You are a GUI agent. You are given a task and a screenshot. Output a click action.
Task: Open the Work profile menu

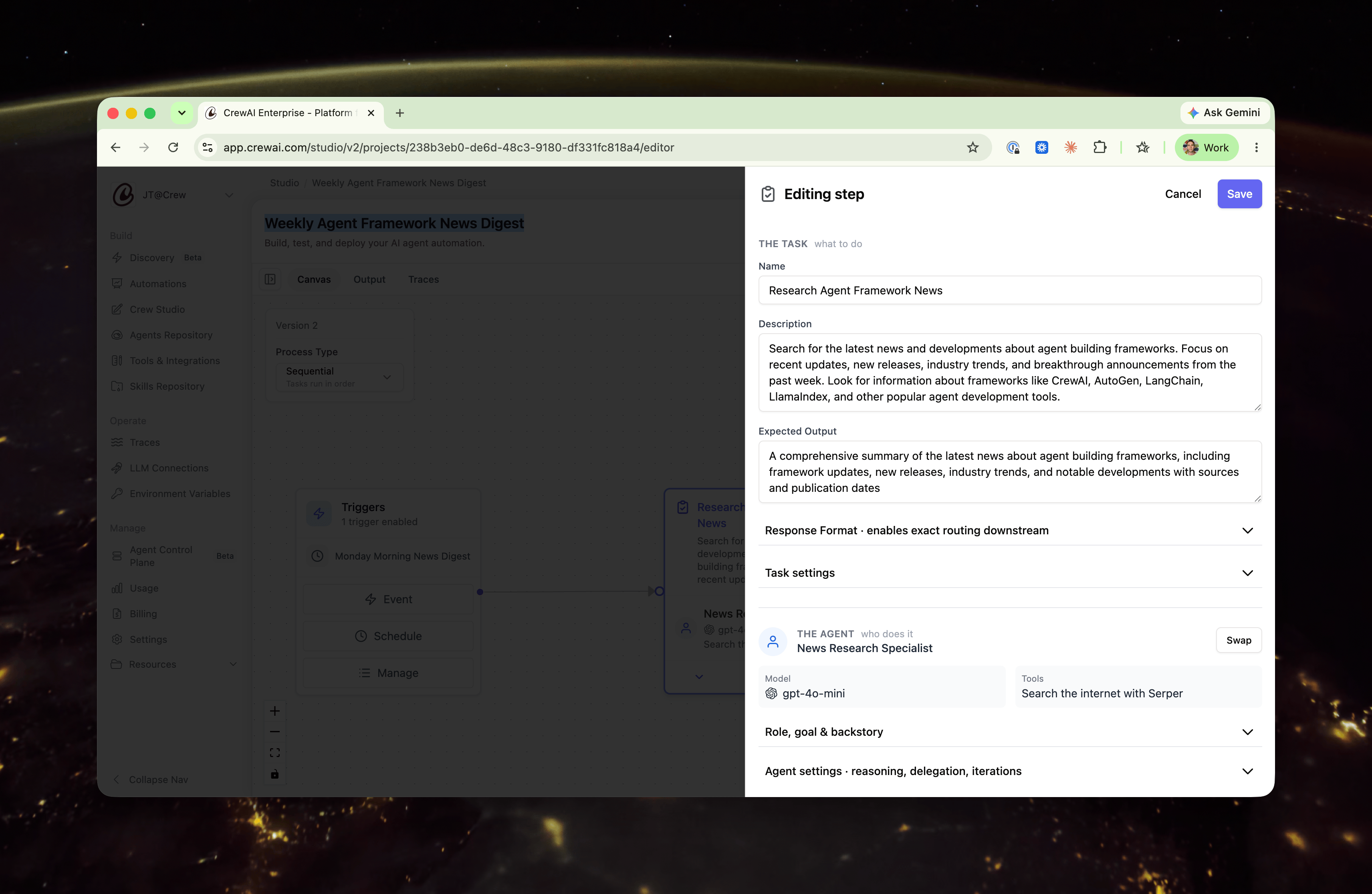1207,147
